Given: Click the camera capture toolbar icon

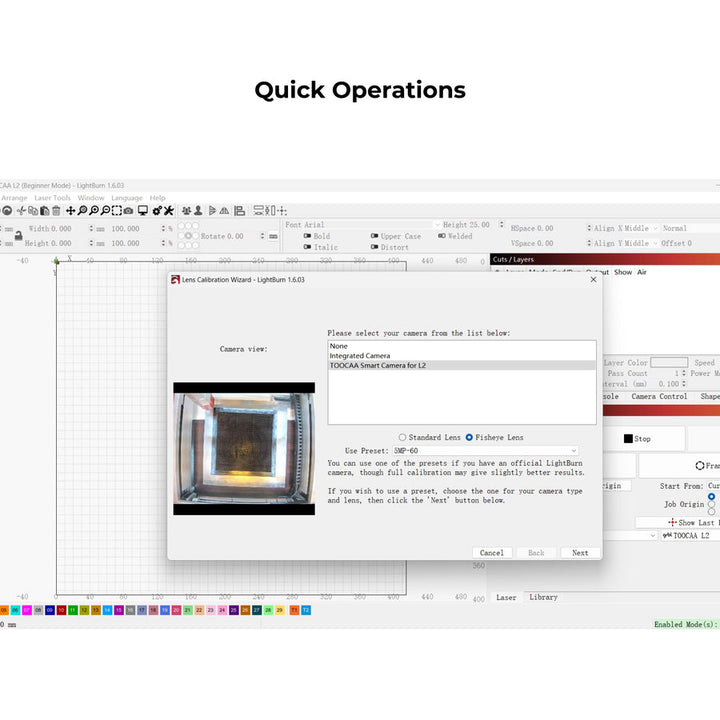Looking at the screenshot, I should 130,211.
